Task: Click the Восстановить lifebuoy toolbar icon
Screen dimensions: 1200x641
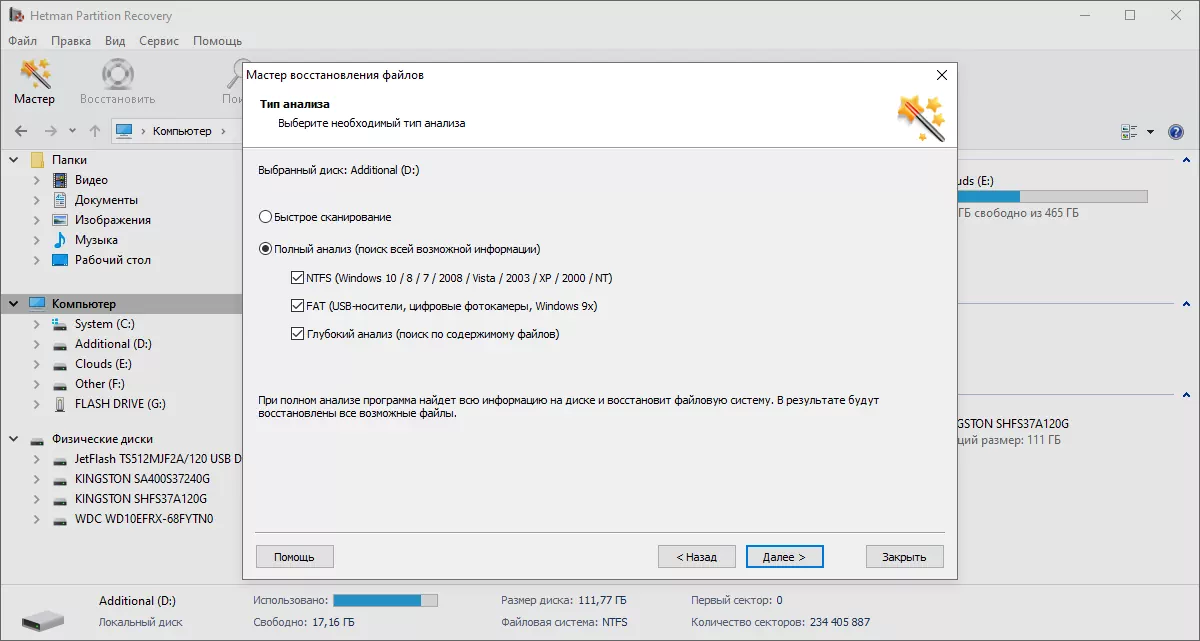Action: point(117,75)
